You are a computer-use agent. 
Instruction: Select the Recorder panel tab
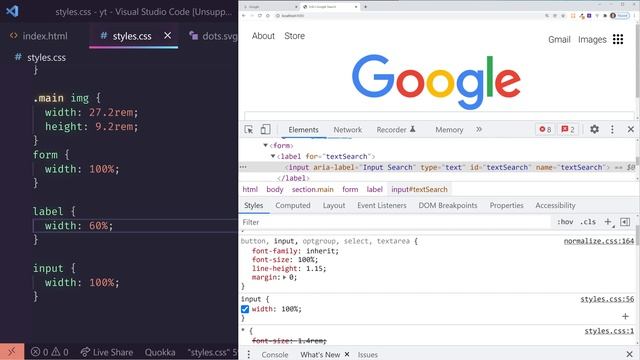(x=396, y=130)
